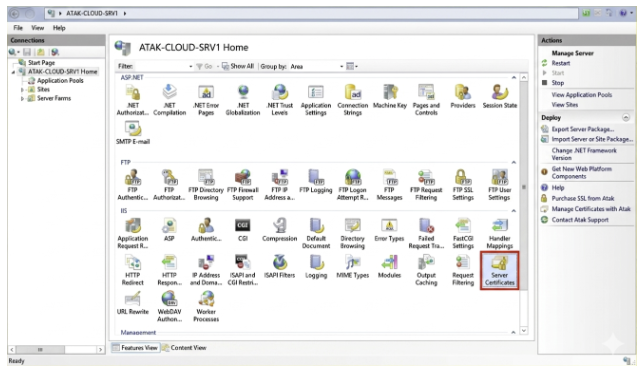Open FTP User Settings feature
Viewport: 643px width, 373px height.
[x=499, y=185]
